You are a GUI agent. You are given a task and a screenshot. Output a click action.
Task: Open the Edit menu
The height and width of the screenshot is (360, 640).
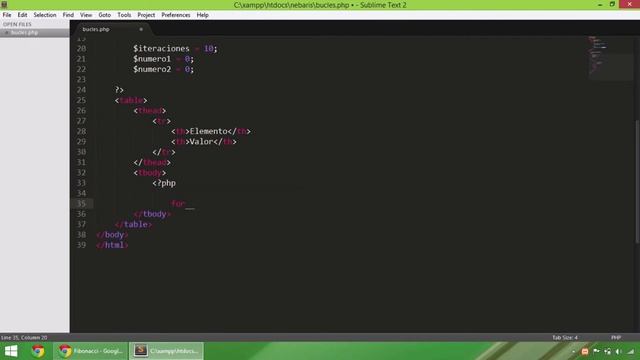pyautogui.click(x=22, y=15)
